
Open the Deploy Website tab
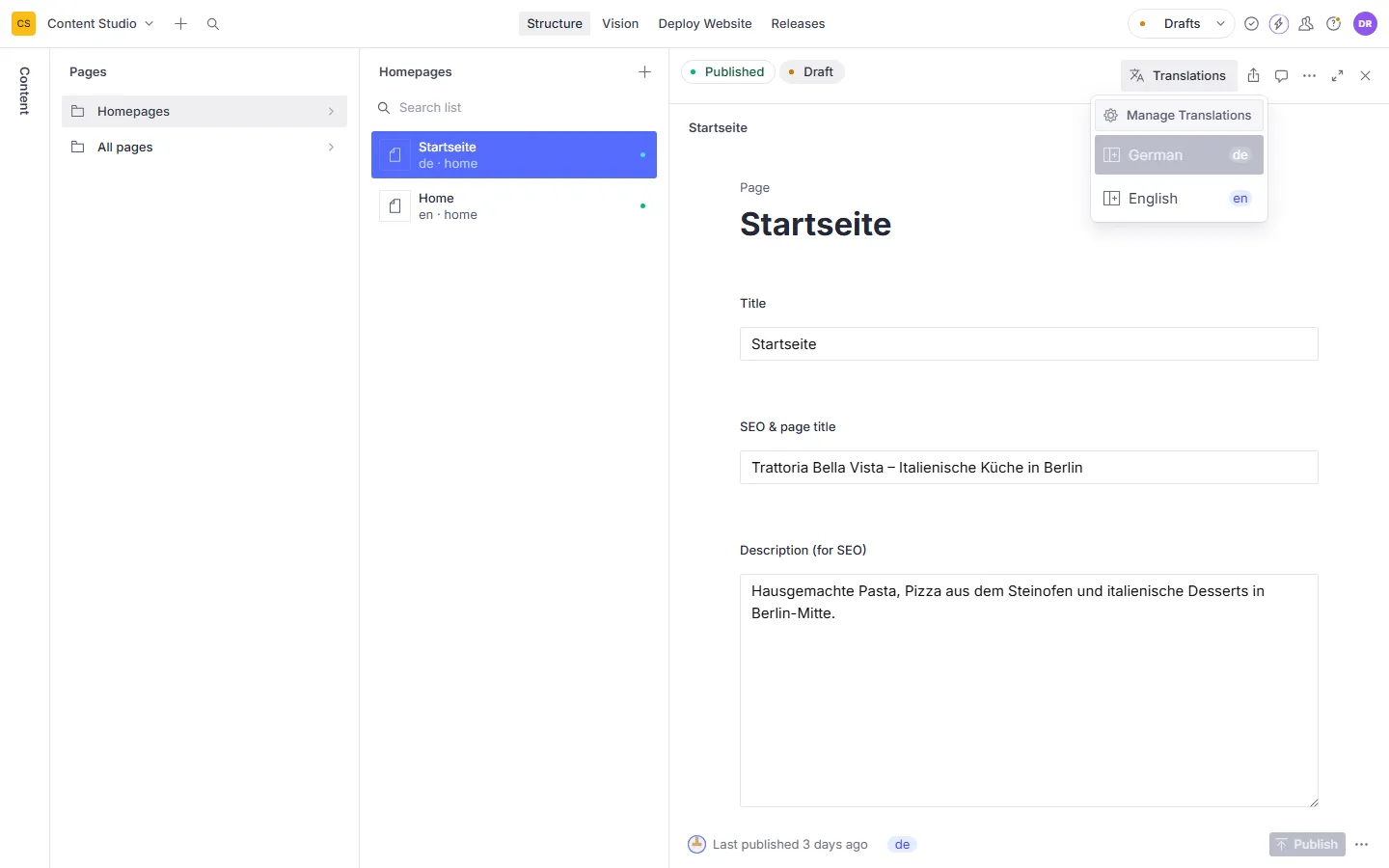(705, 23)
